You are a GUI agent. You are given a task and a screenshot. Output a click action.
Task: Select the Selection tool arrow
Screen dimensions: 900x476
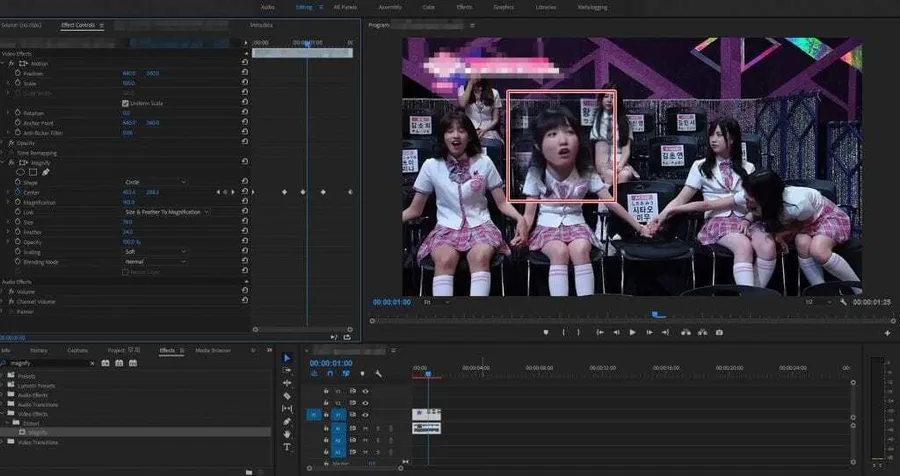[288, 358]
